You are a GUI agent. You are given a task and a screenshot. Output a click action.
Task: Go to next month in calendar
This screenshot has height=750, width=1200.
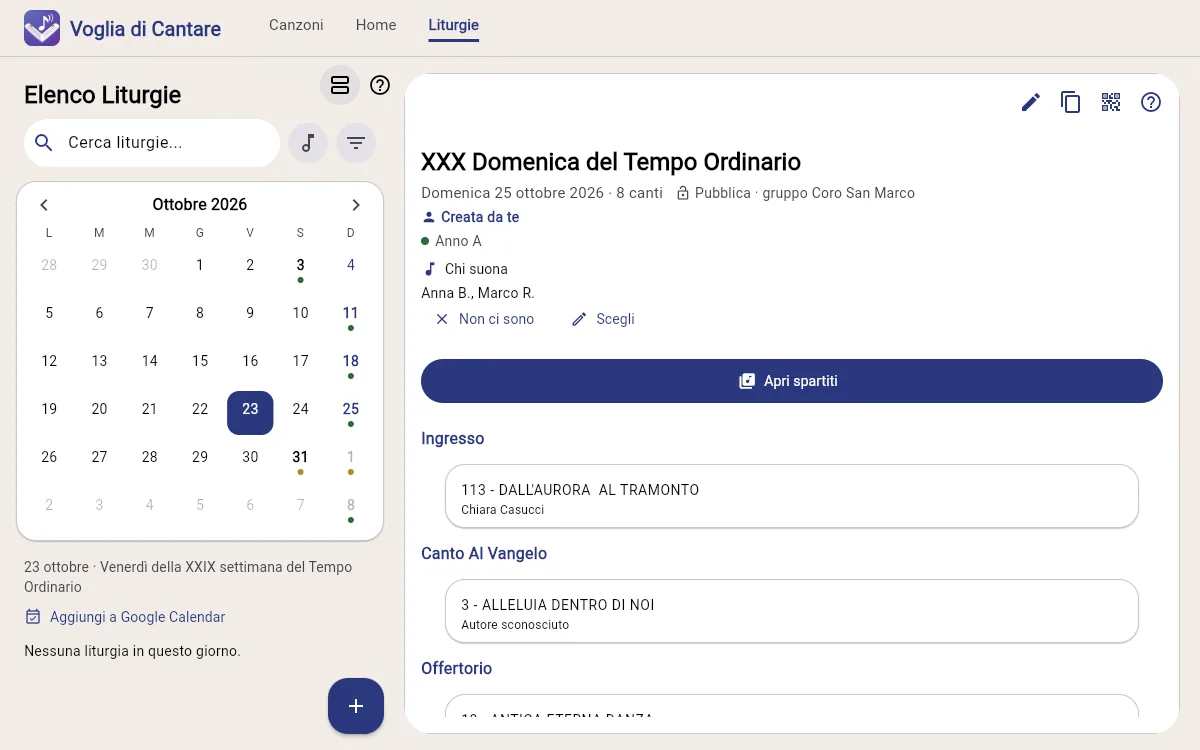pos(356,205)
